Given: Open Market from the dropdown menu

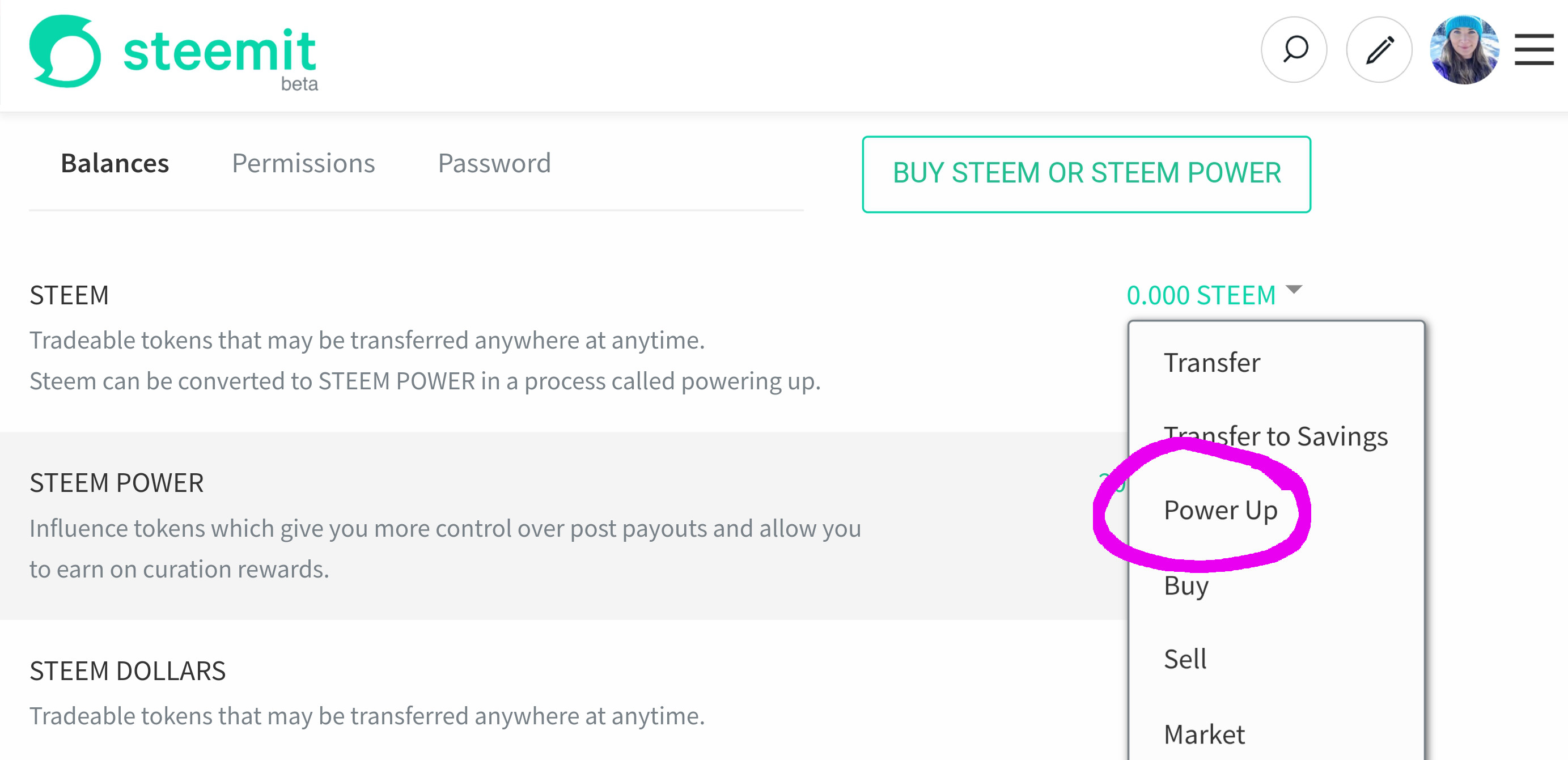Looking at the screenshot, I should point(1204,734).
